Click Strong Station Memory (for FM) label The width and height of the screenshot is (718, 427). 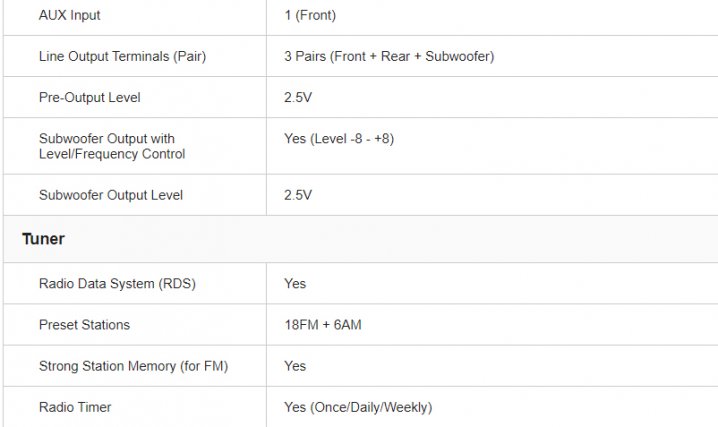click(133, 366)
